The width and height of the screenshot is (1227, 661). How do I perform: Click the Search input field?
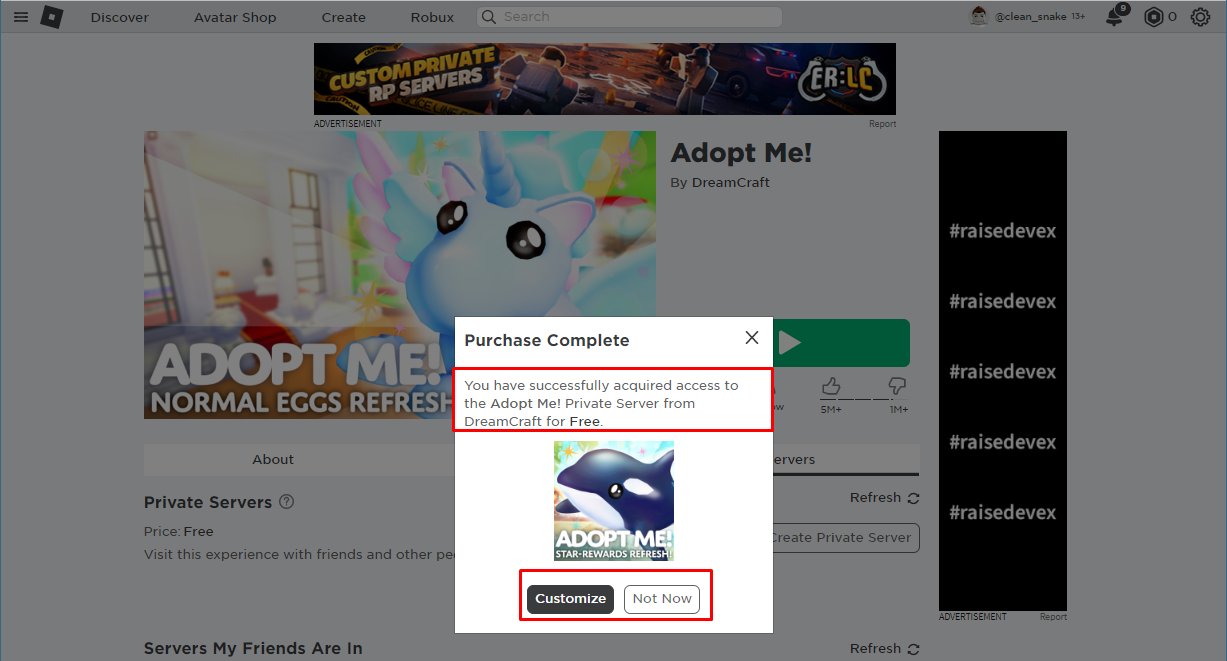[x=629, y=17]
